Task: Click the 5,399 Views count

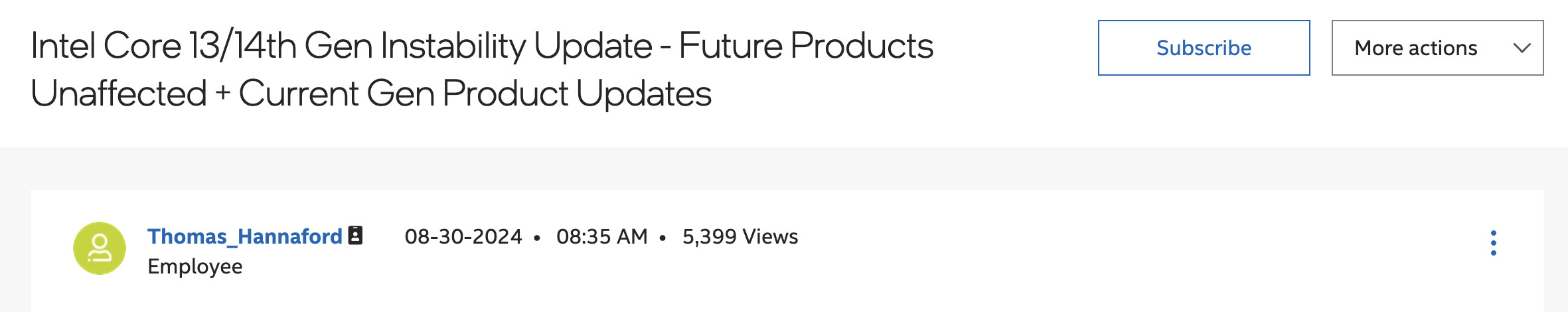Action: pyautogui.click(x=740, y=236)
